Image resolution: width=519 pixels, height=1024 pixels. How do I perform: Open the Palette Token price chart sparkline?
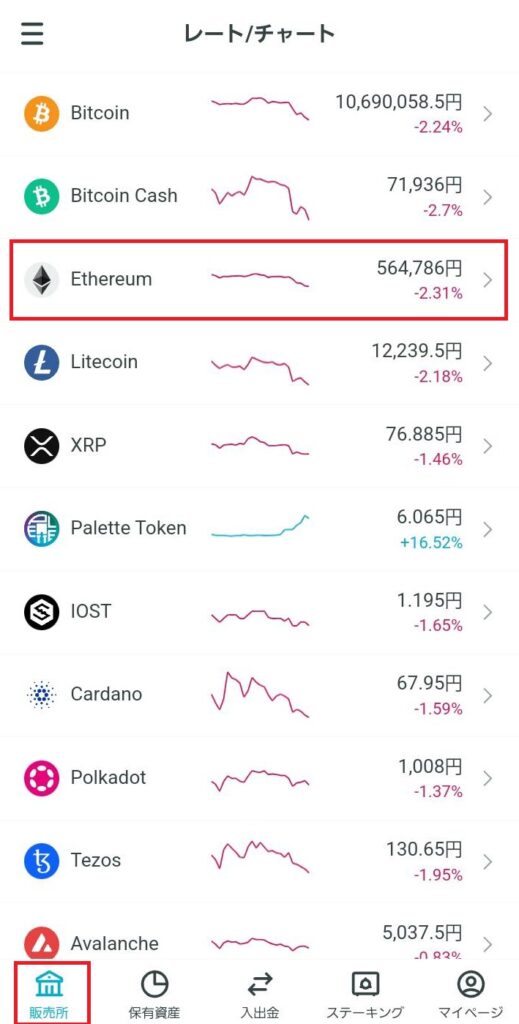pos(260,526)
